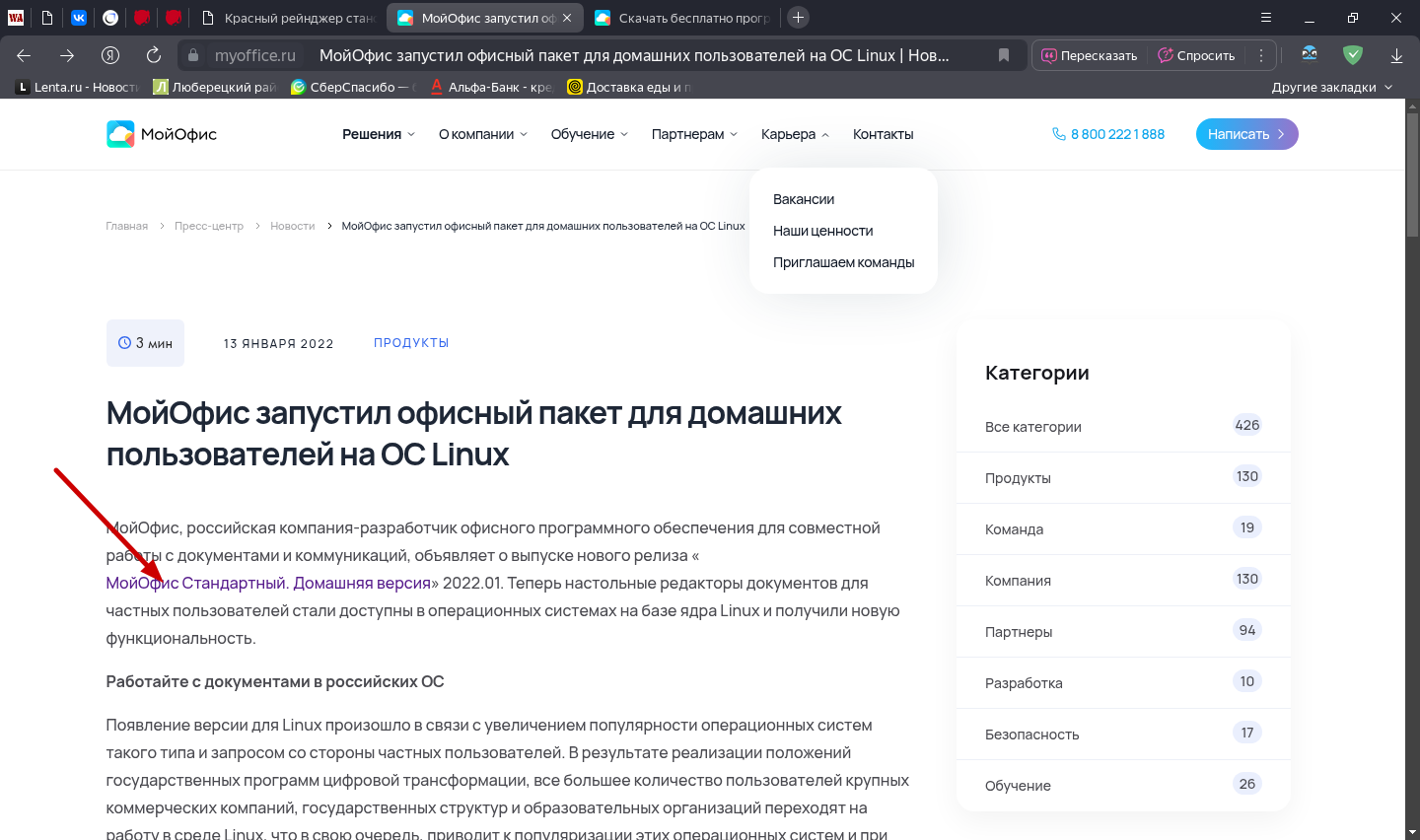Bookmark this page with the bookmark icon

pyautogui.click(x=1004, y=55)
